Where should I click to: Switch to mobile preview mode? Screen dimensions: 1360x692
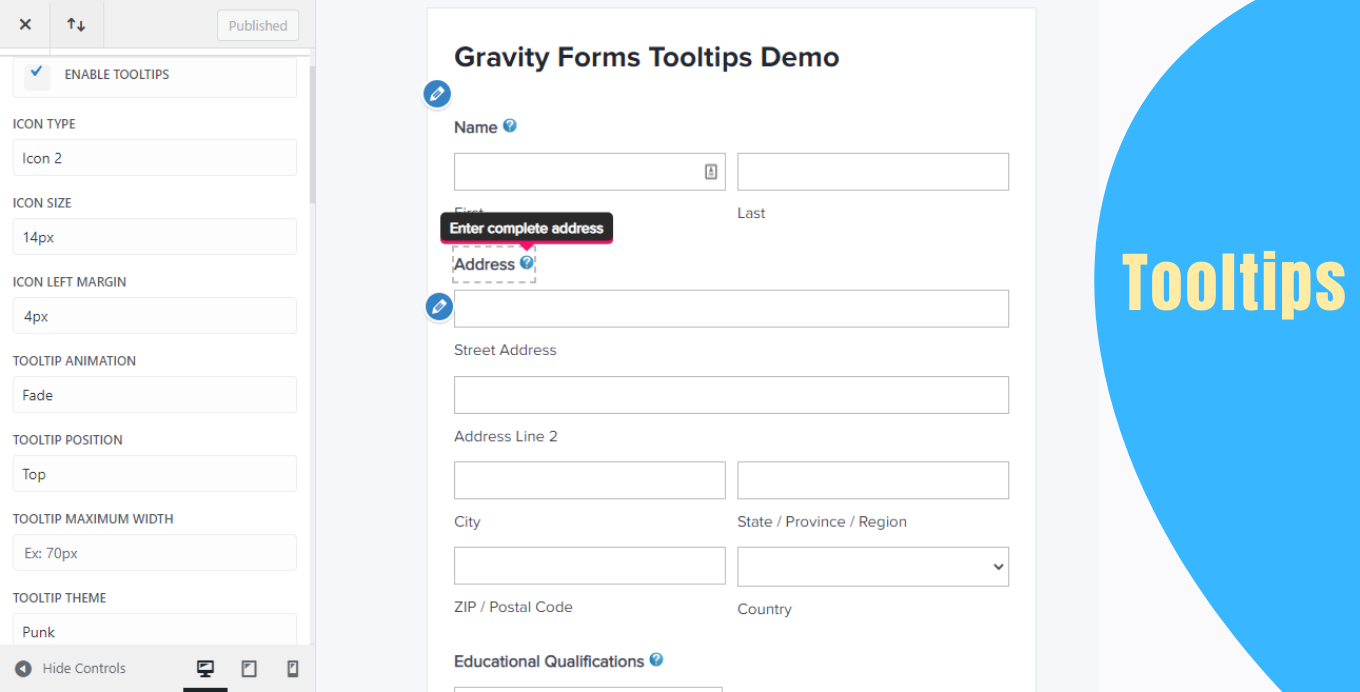click(x=293, y=669)
